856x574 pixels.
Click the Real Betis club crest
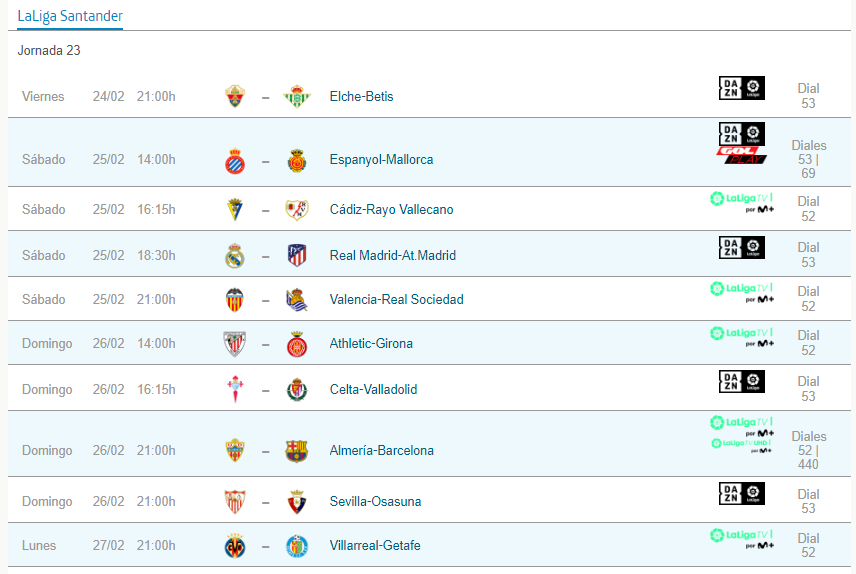[297, 97]
